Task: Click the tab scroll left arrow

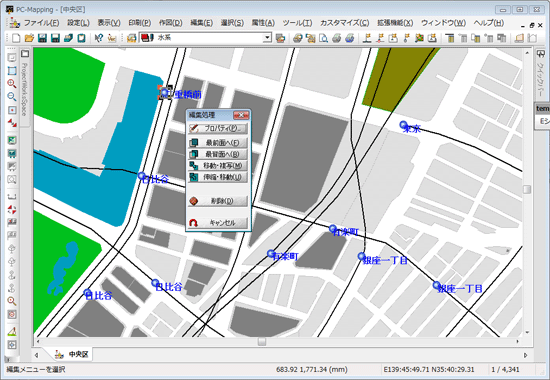Action: 36,355
